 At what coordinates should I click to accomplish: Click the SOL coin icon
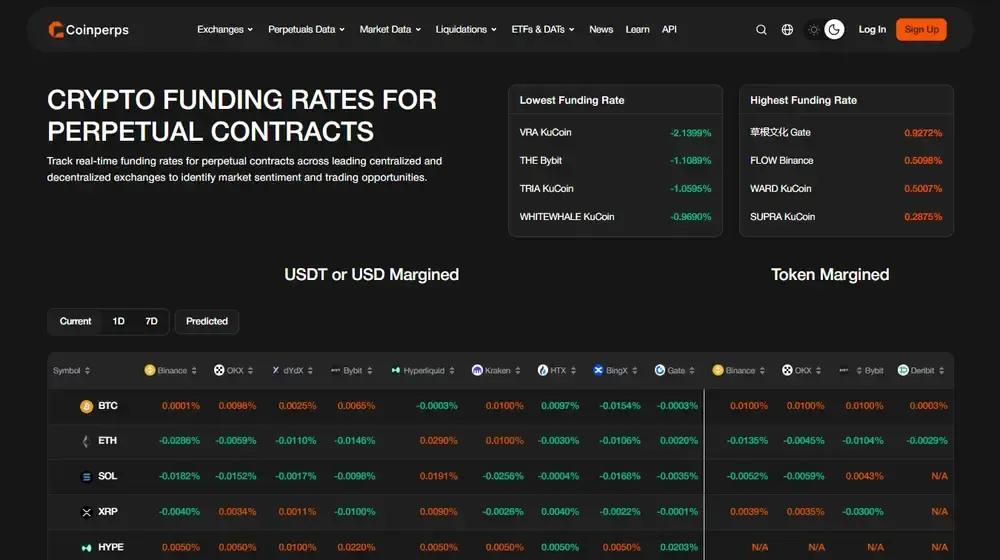86,476
